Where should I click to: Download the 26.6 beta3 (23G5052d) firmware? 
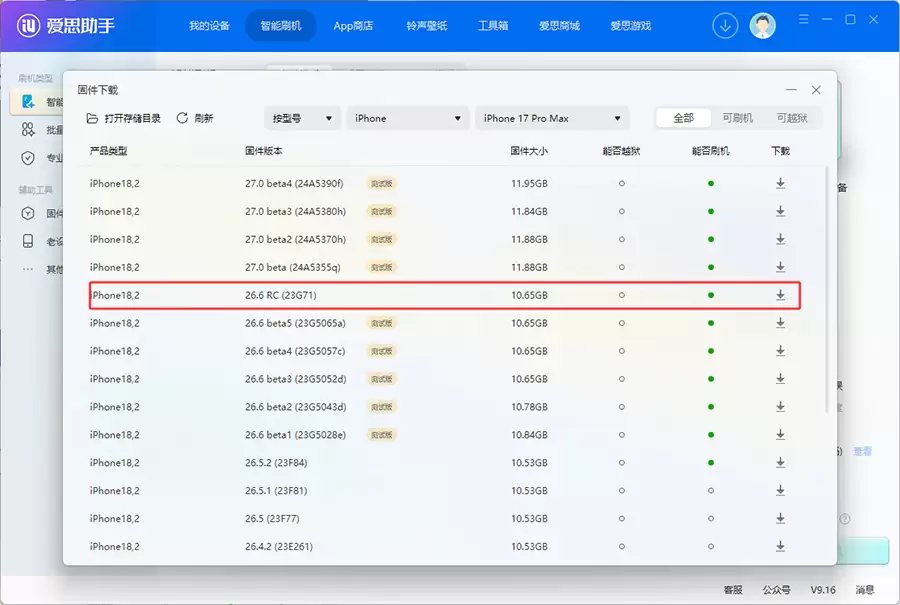pyautogui.click(x=780, y=379)
